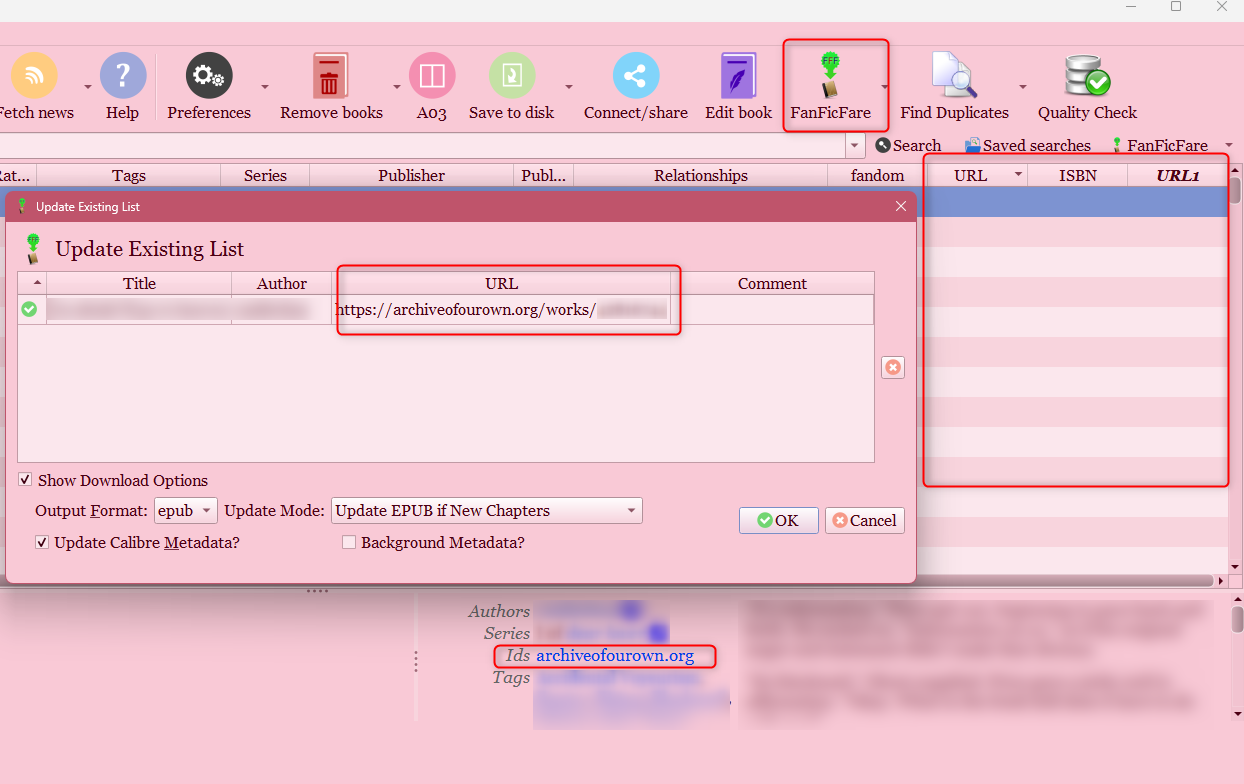The height and width of the screenshot is (784, 1244).
Task: Click the calibre search input field
Action: coord(421,146)
